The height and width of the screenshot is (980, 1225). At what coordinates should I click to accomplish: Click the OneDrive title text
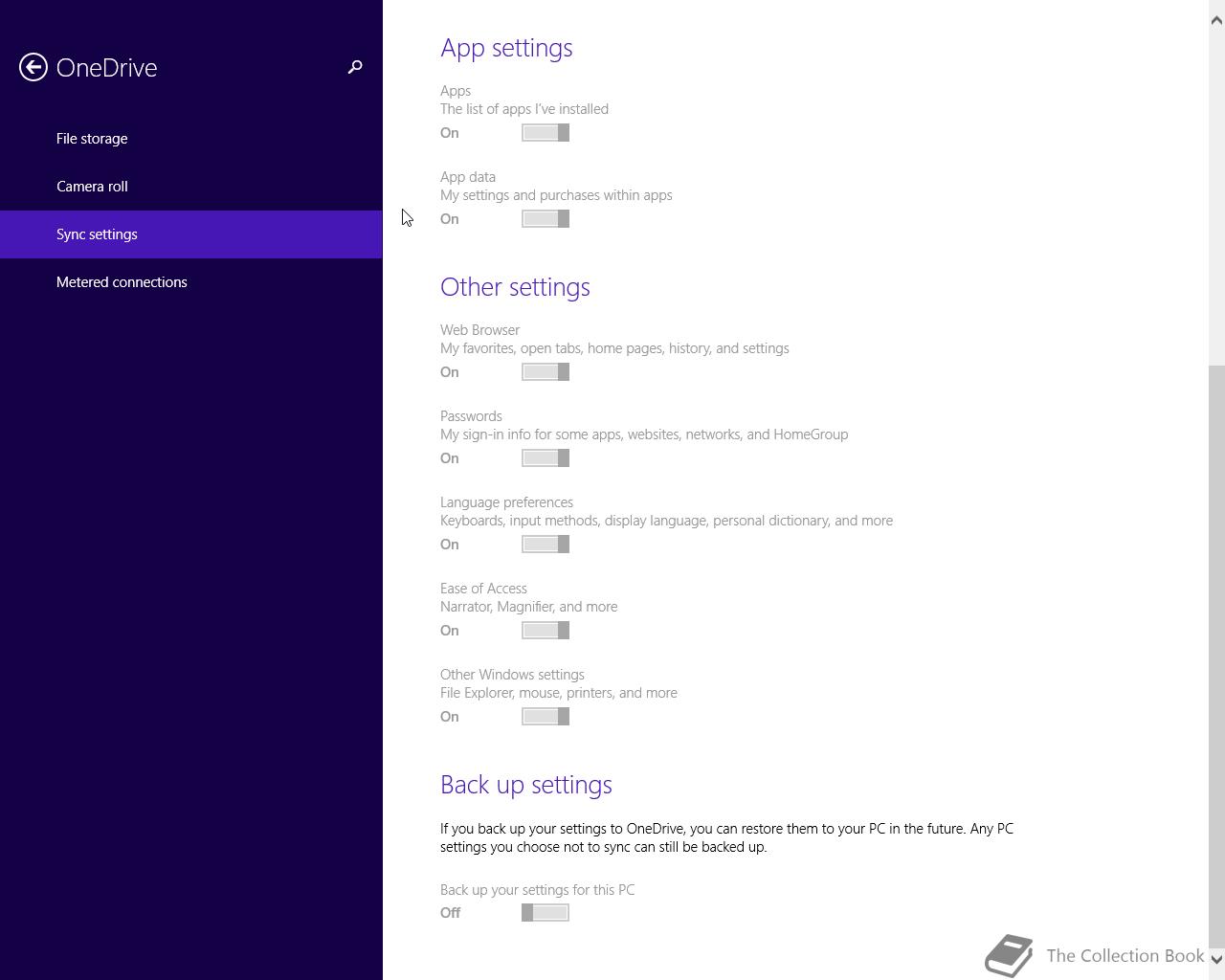(106, 68)
